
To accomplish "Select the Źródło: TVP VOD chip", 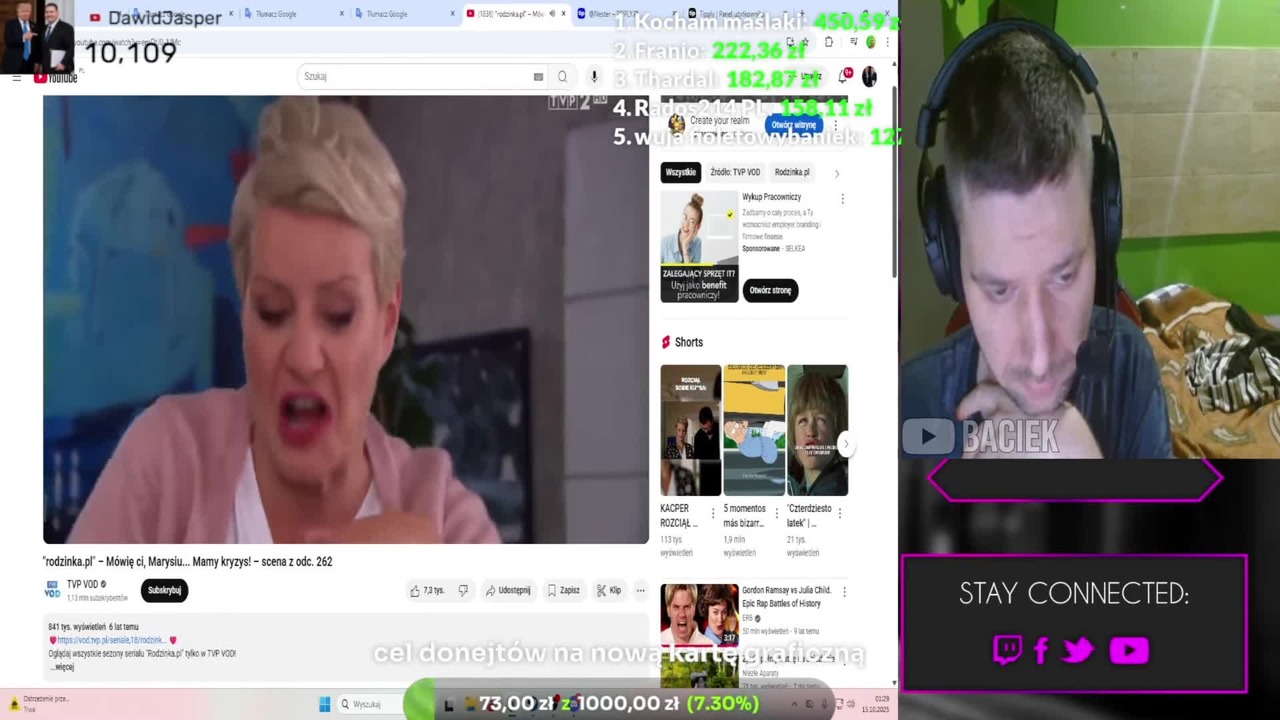I will 735,172.
